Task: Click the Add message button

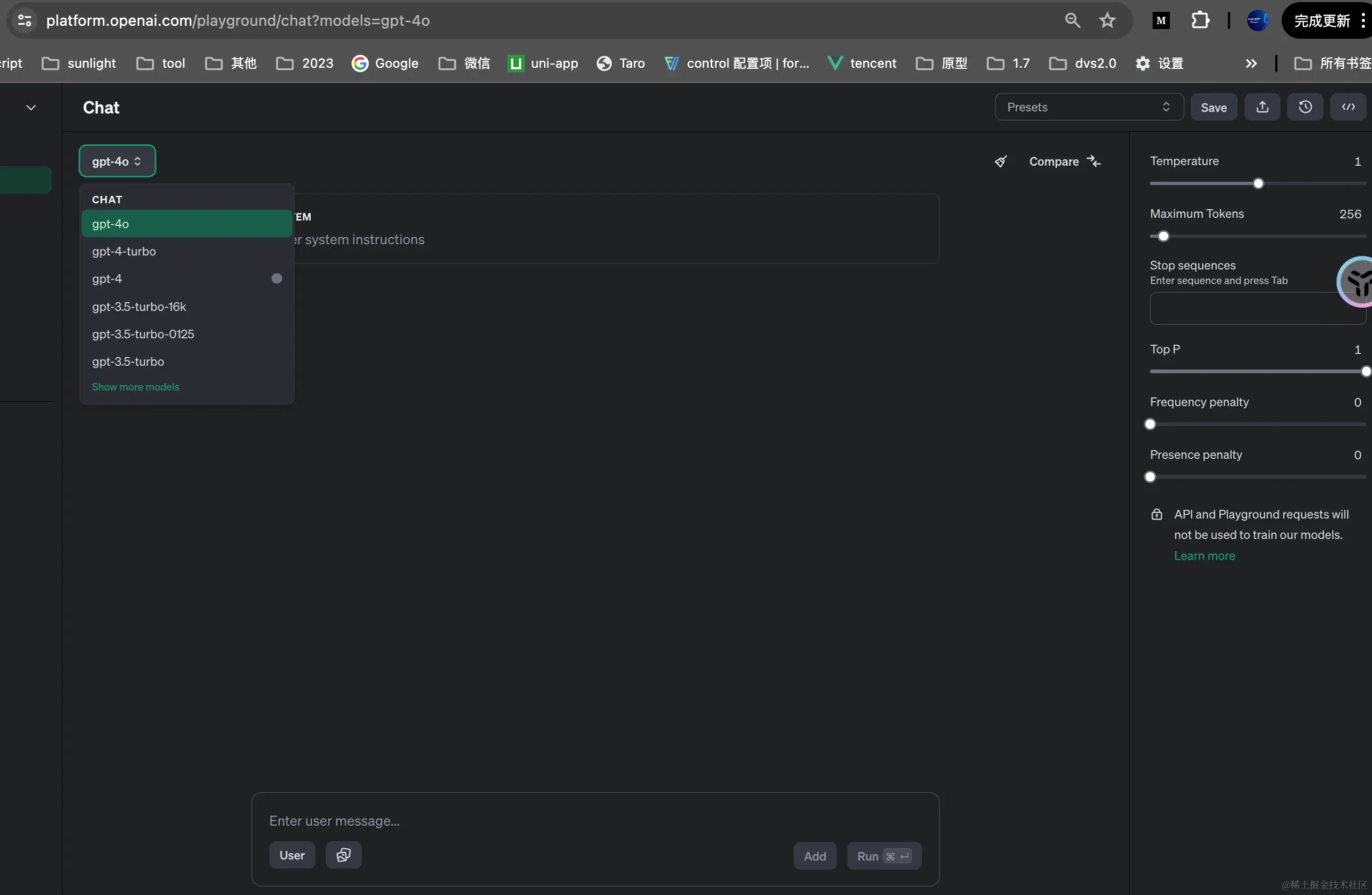Action: (814, 856)
